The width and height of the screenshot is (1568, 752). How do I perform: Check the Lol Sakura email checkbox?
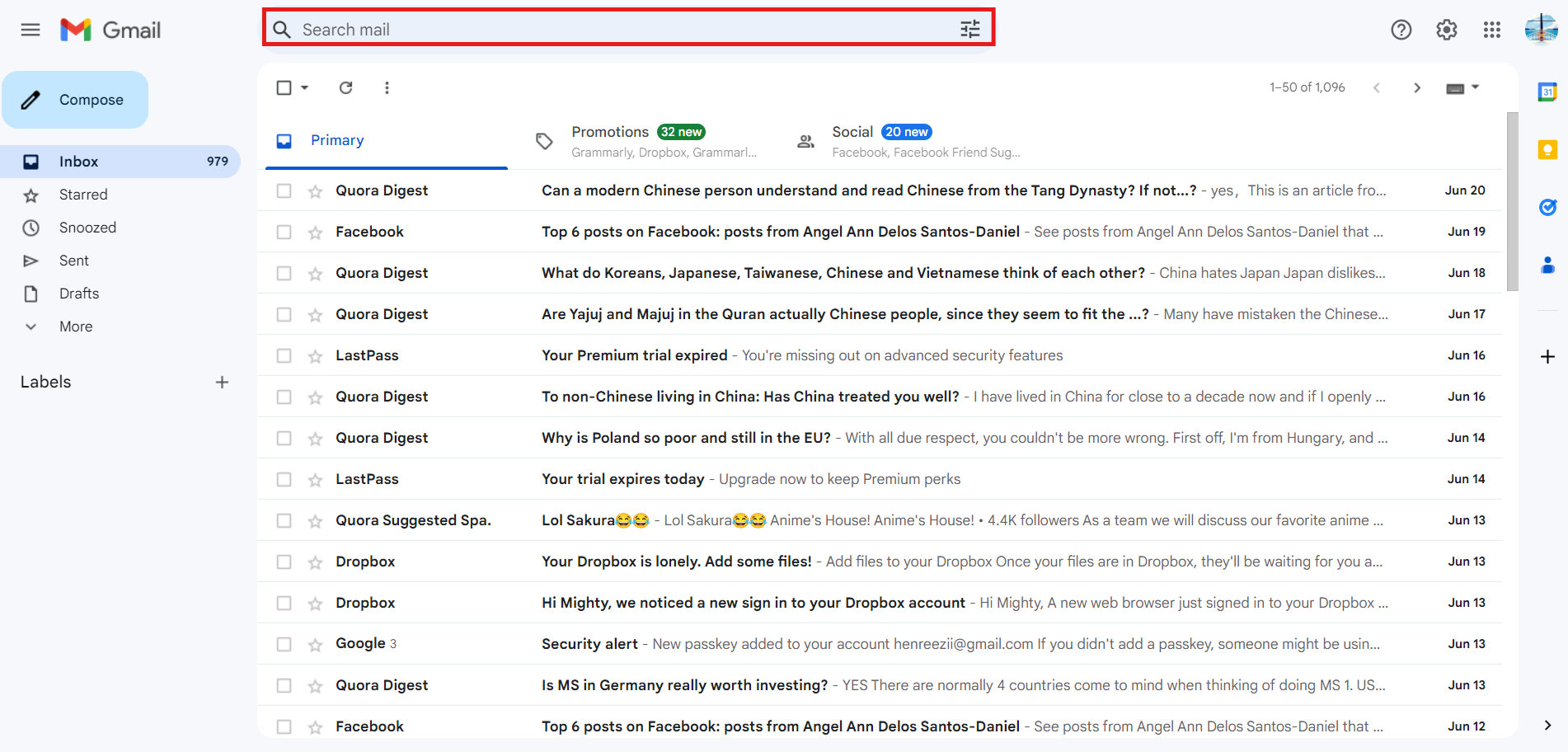pyautogui.click(x=284, y=520)
